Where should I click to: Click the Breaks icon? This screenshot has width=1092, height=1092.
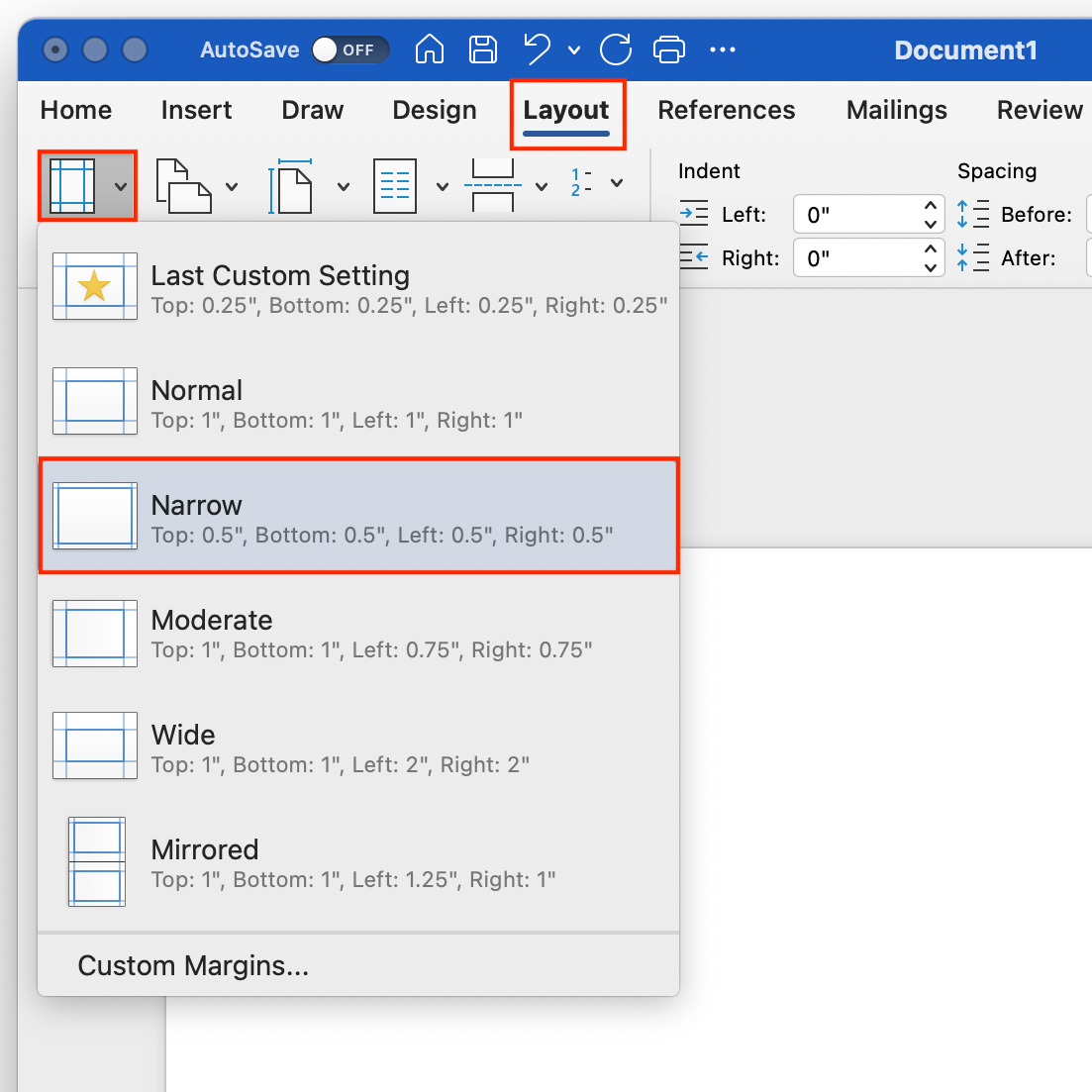492,186
